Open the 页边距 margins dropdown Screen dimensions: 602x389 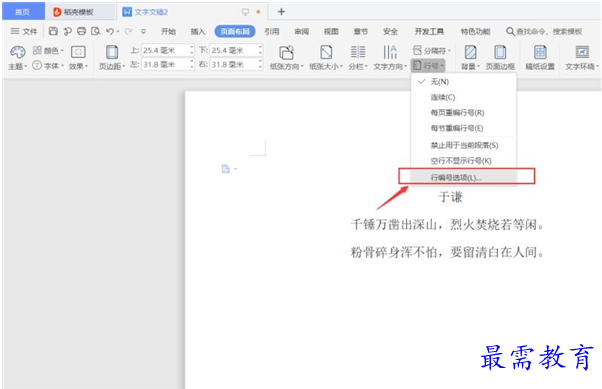coord(112,58)
